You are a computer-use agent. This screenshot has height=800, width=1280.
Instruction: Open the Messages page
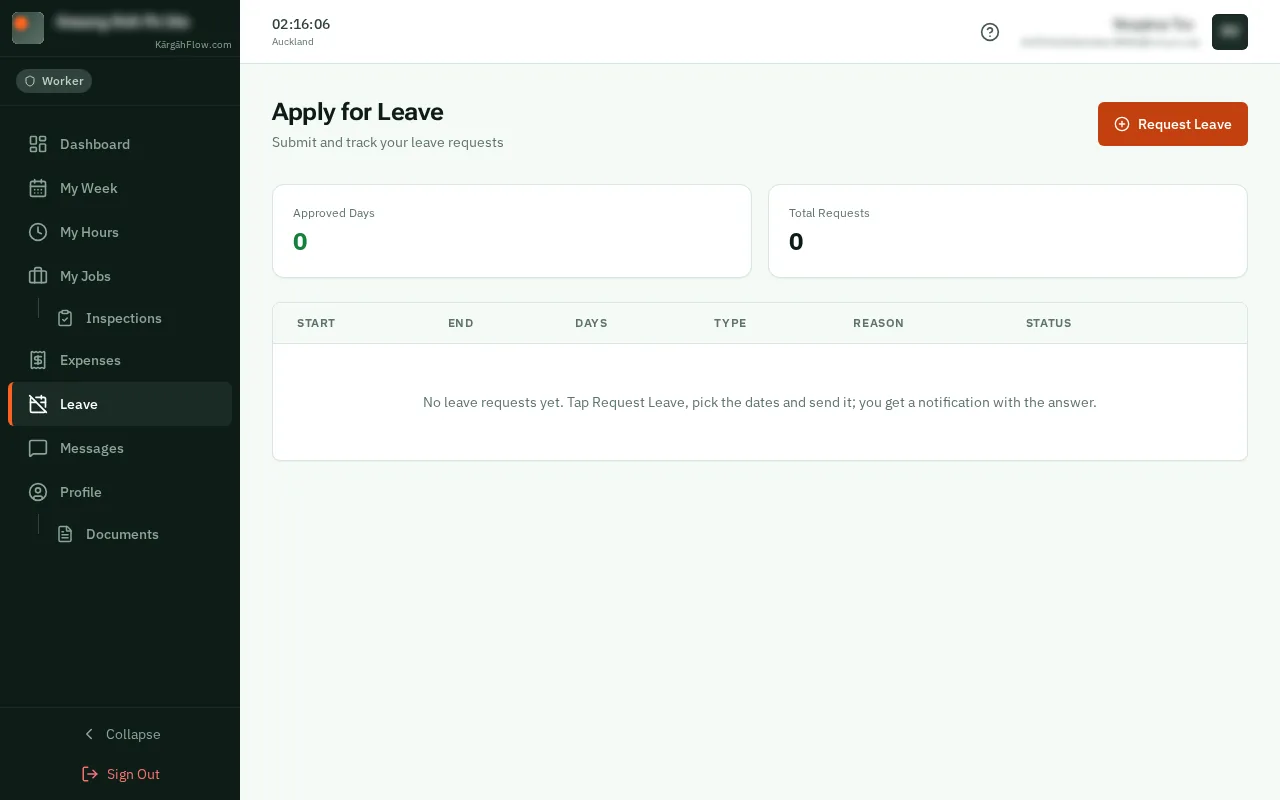click(x=120, y=448)
